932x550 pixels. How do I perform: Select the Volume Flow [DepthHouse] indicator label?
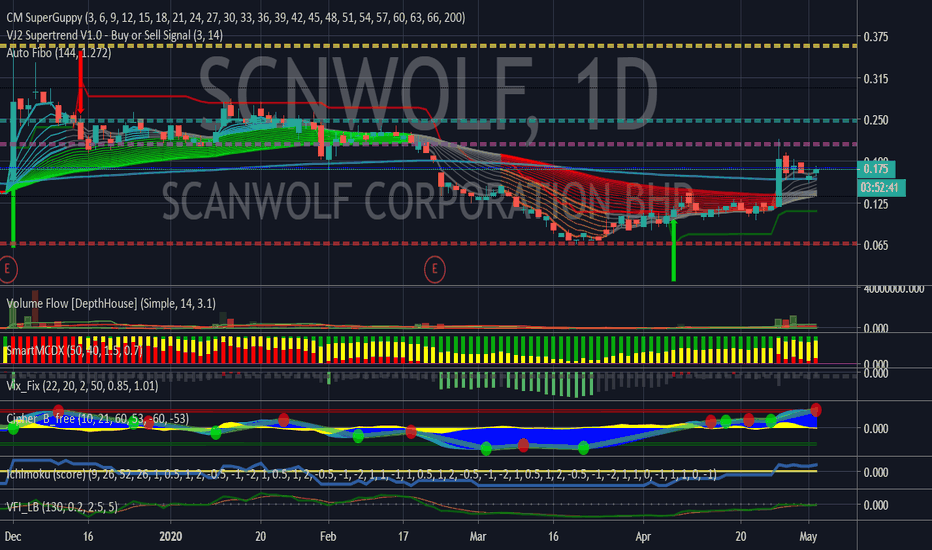click(111, 303)
